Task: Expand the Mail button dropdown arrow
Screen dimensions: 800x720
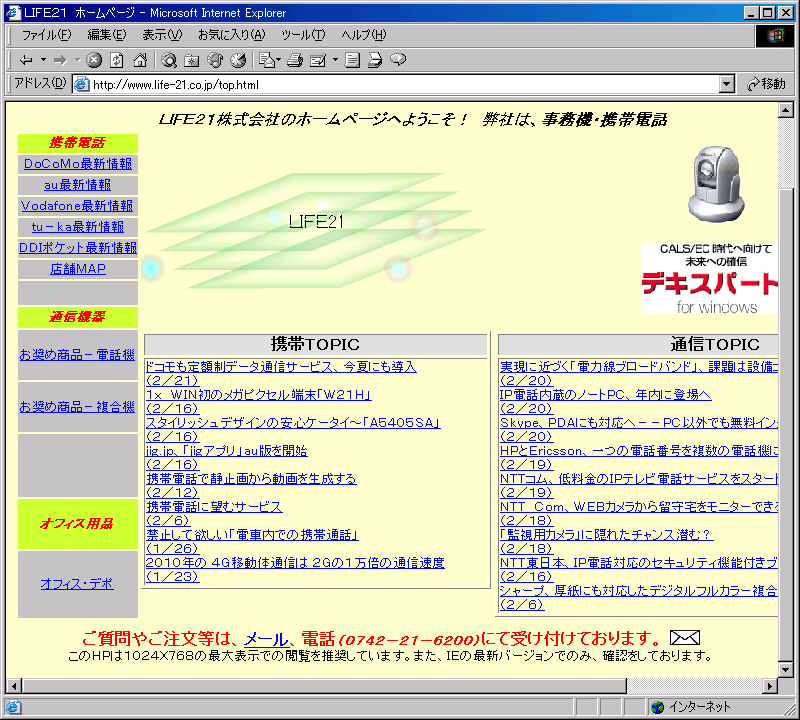Action: (279, 60)
